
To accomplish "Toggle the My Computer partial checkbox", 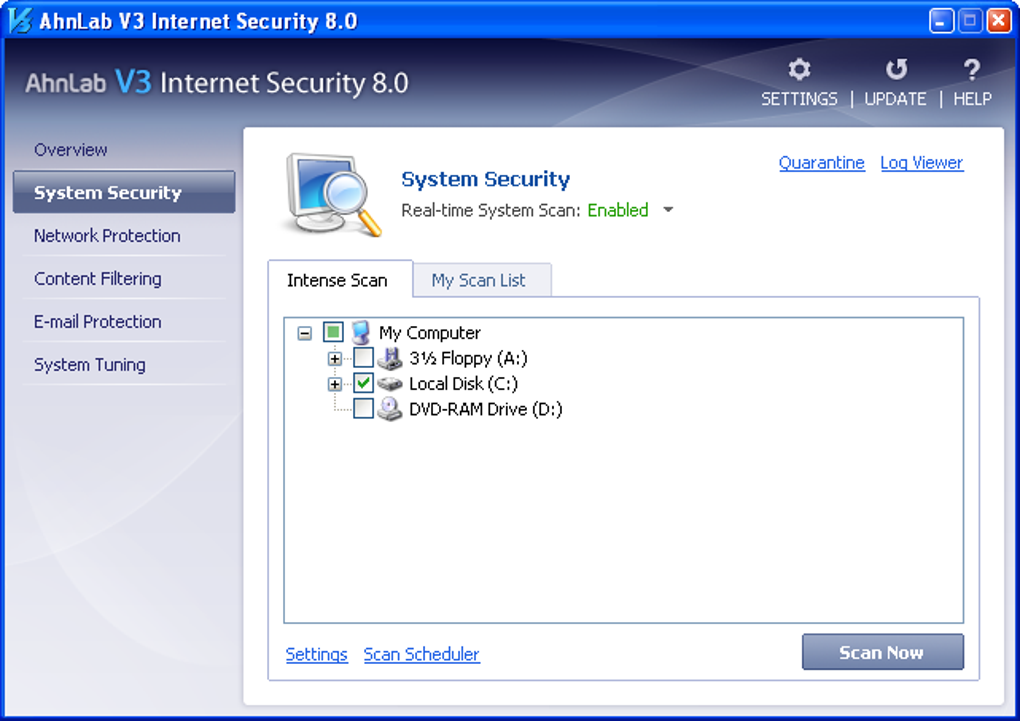I will point(333,333).
